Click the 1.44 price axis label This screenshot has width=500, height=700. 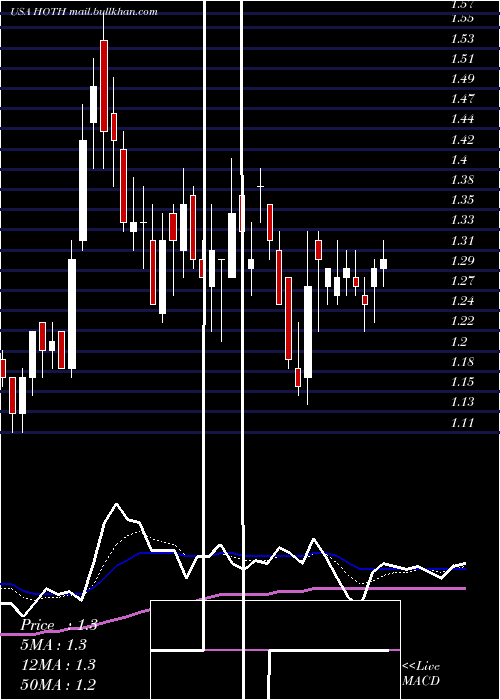tap(462, 119)
